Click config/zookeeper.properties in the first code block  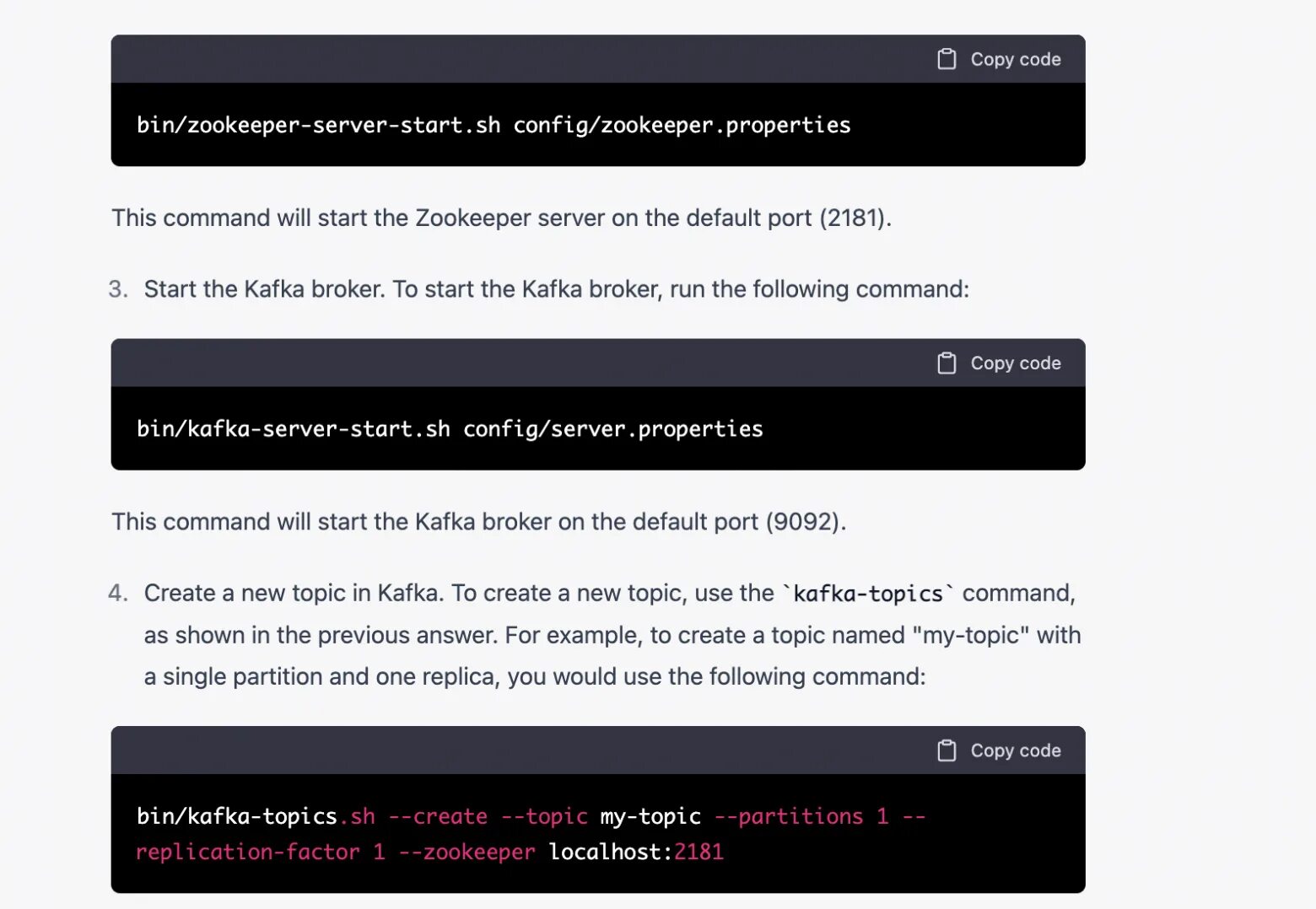pos(682,126)
